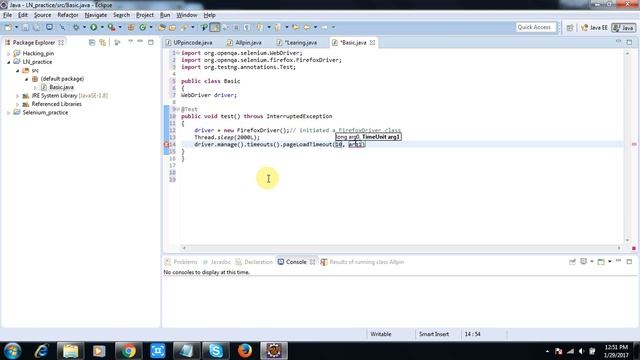
Task: Toggle Link with Editor in Package Explorer
Action: coord(102,42)
